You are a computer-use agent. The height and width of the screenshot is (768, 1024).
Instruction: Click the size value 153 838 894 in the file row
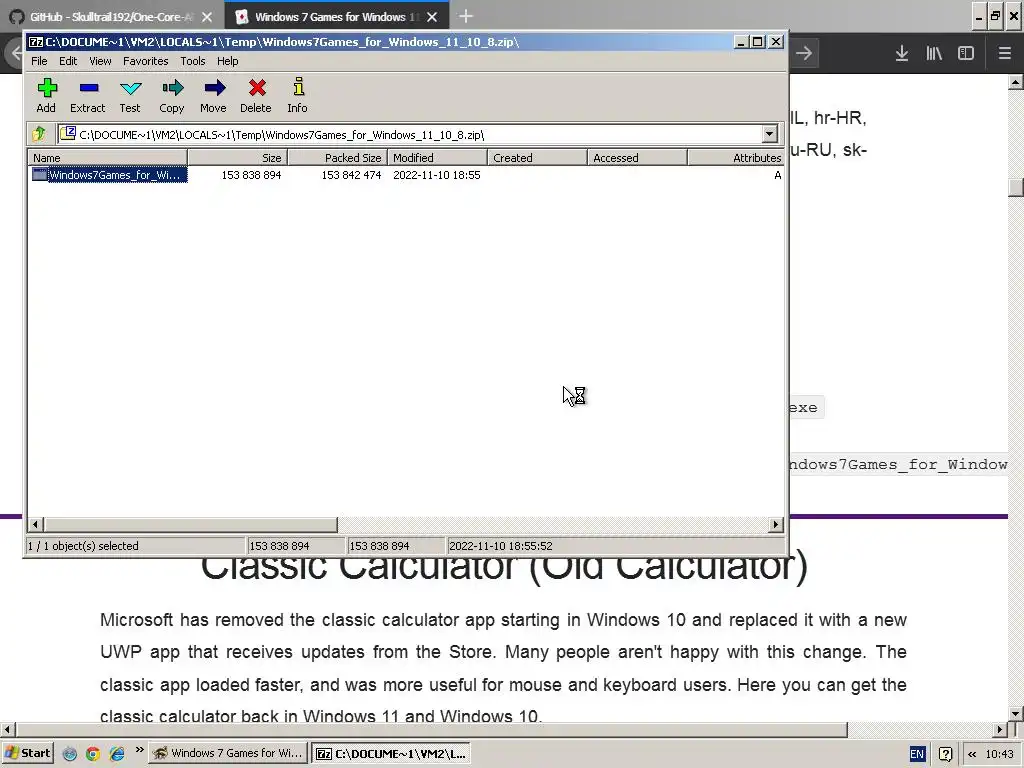click(x=251, y=175)
